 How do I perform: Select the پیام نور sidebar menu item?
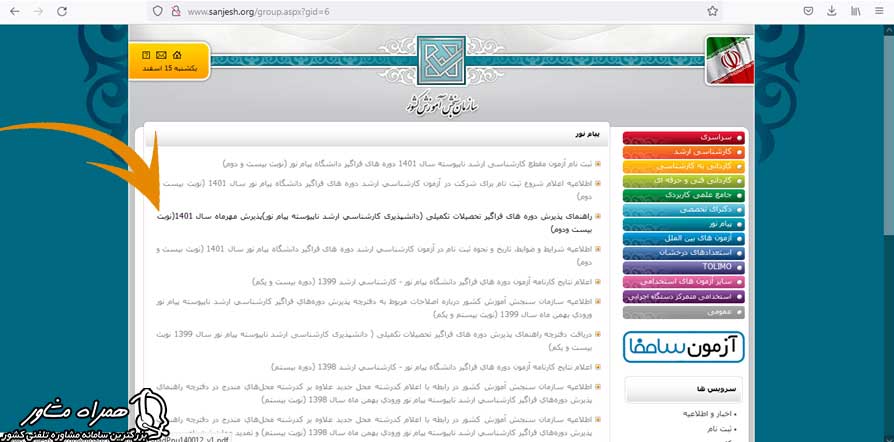(684, 225)
